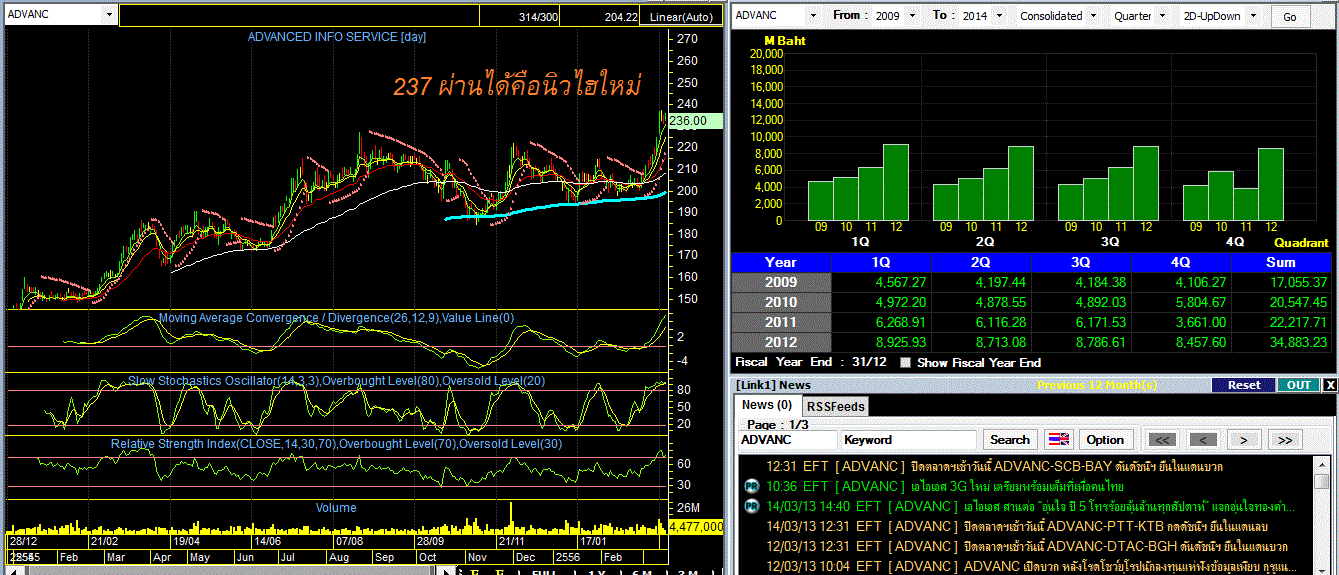Viewport: 1339px width, 575px height.
Task: Go to previous news page
Action: (1203, 440)
